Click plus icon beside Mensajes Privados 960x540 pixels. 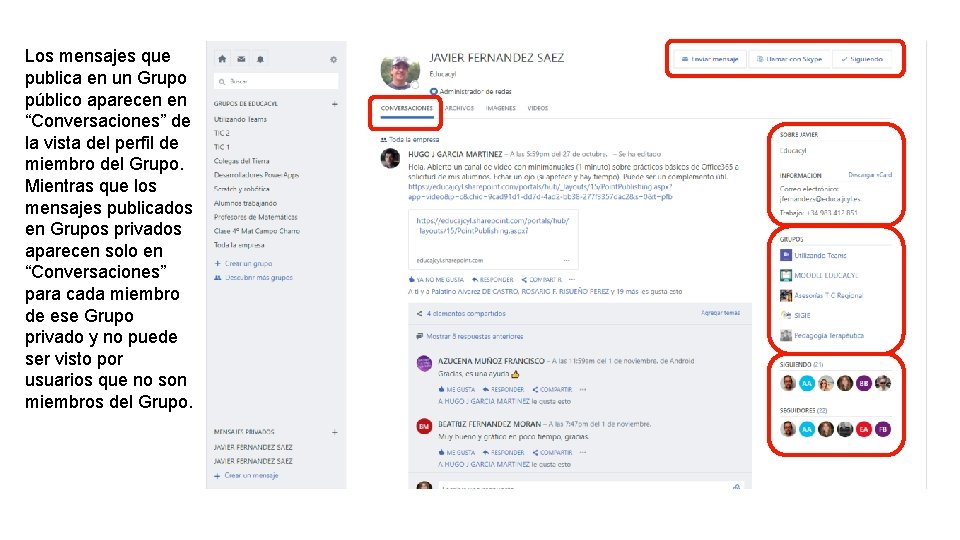[x=335, y=432]
